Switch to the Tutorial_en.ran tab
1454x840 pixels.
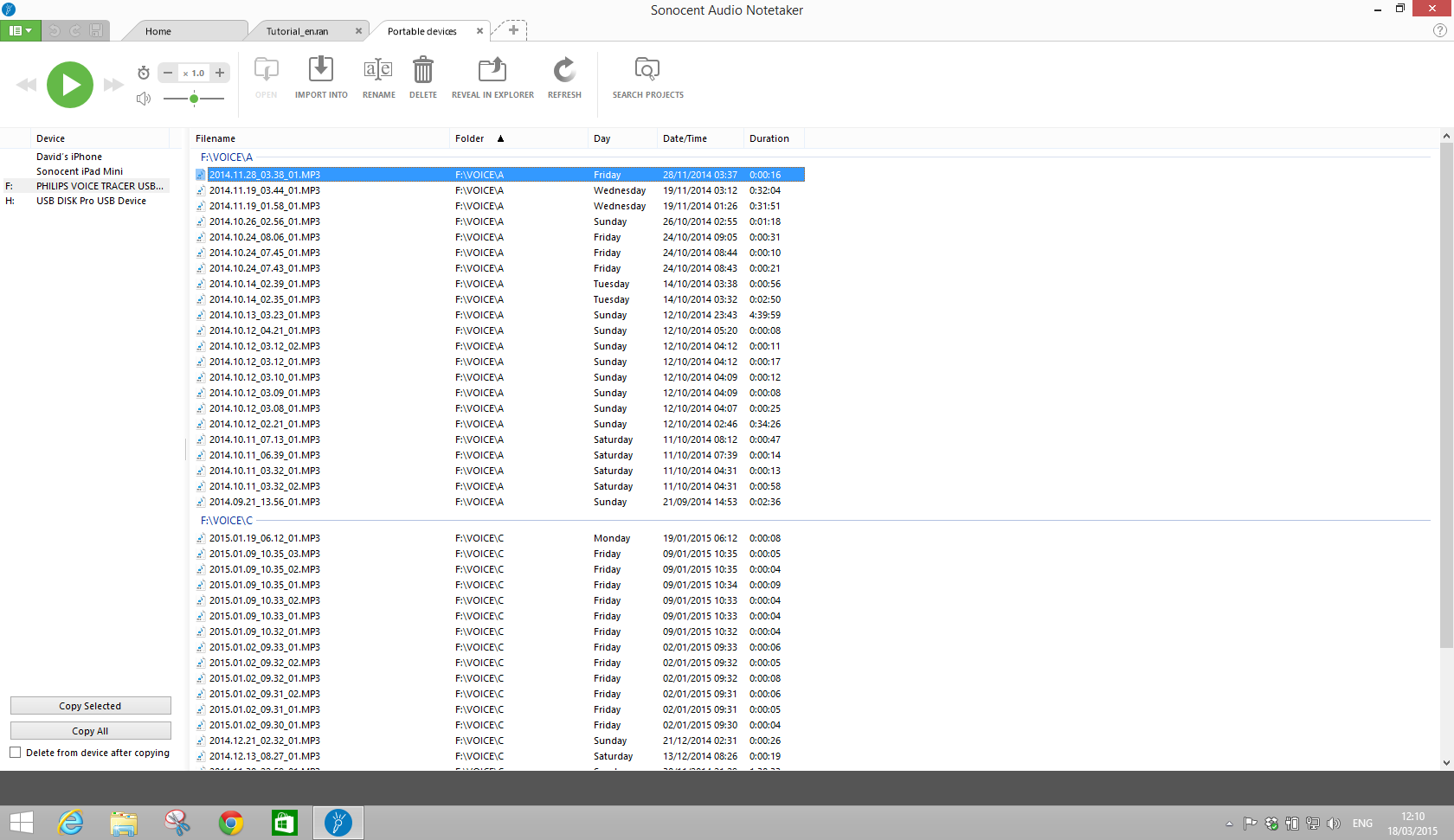(x=298, y=31)
